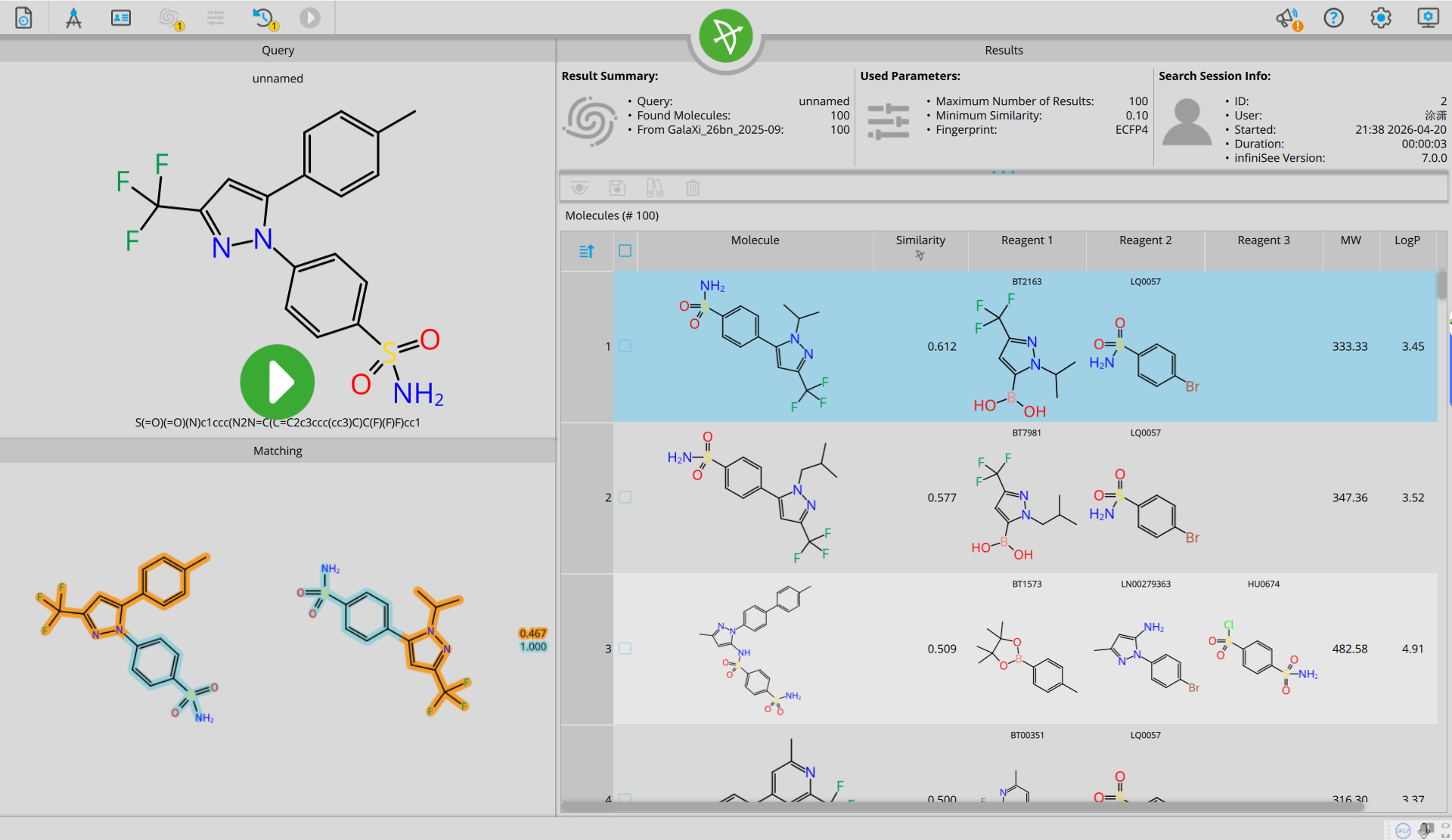Viewport: 1452px width, 840px height.
Task: Click the highlighted result molecule in Matching panel
Action: pos(384,639)
